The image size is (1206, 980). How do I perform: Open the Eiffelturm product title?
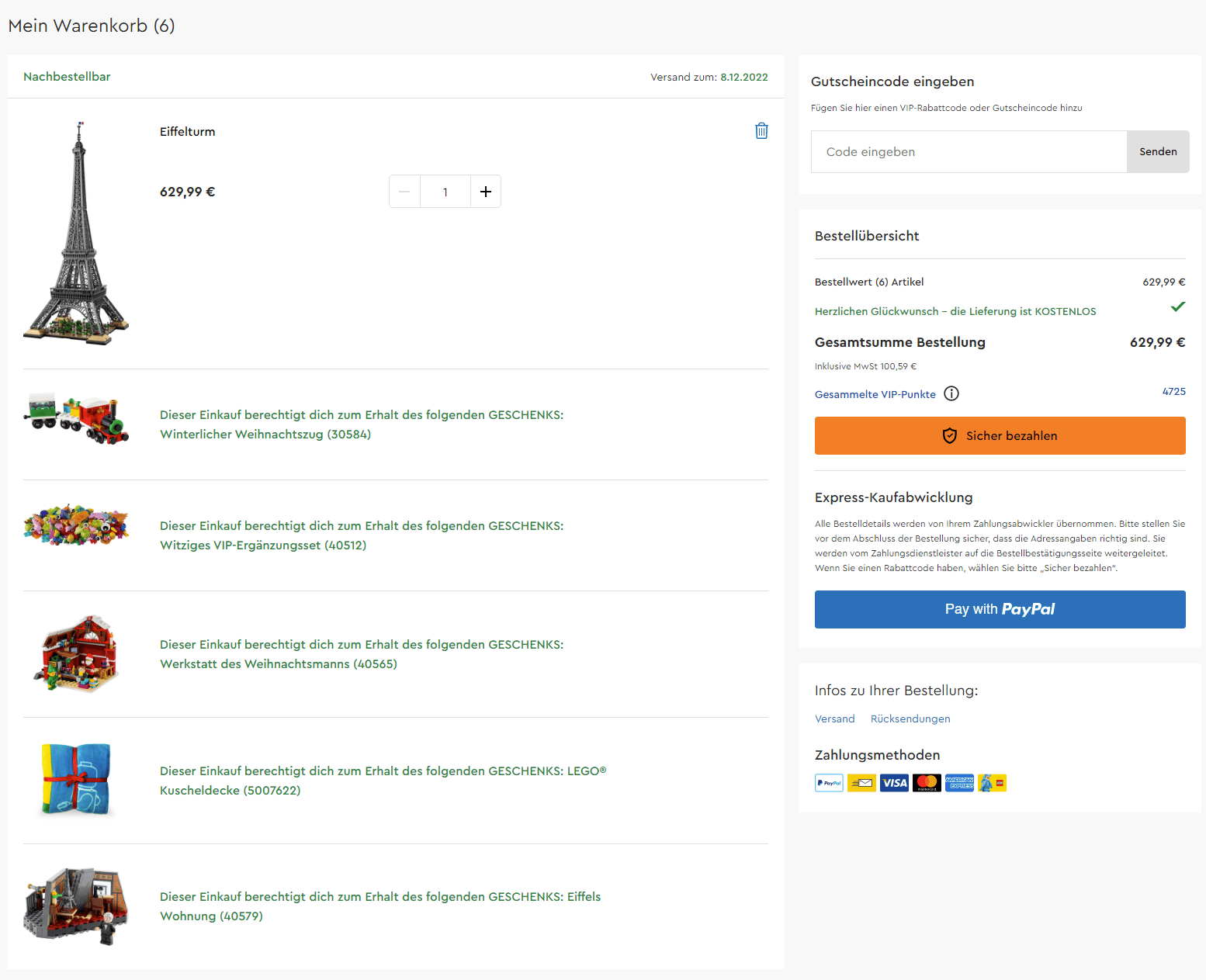coord(188,132)
